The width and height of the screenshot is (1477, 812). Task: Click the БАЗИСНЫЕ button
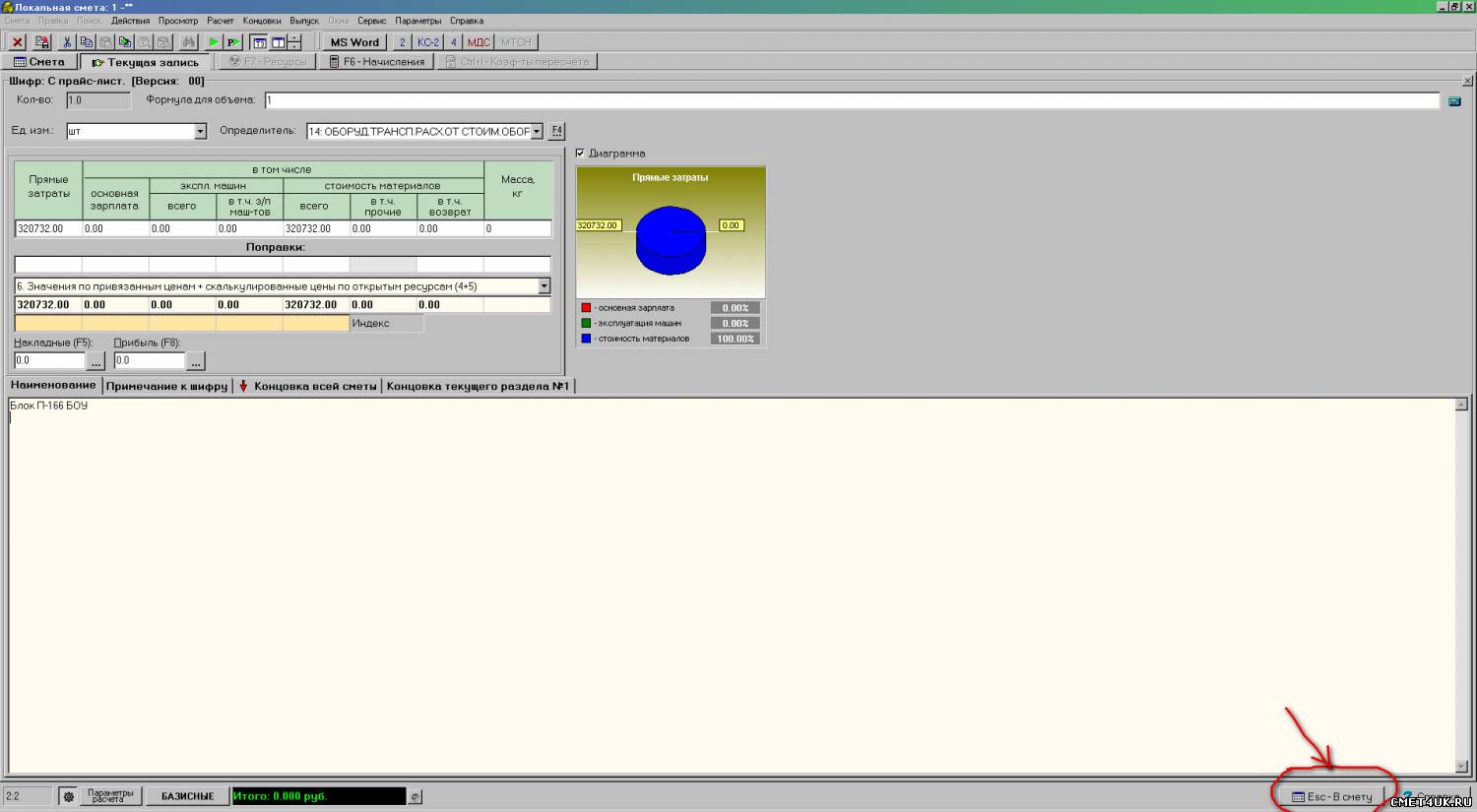(187, 796)
